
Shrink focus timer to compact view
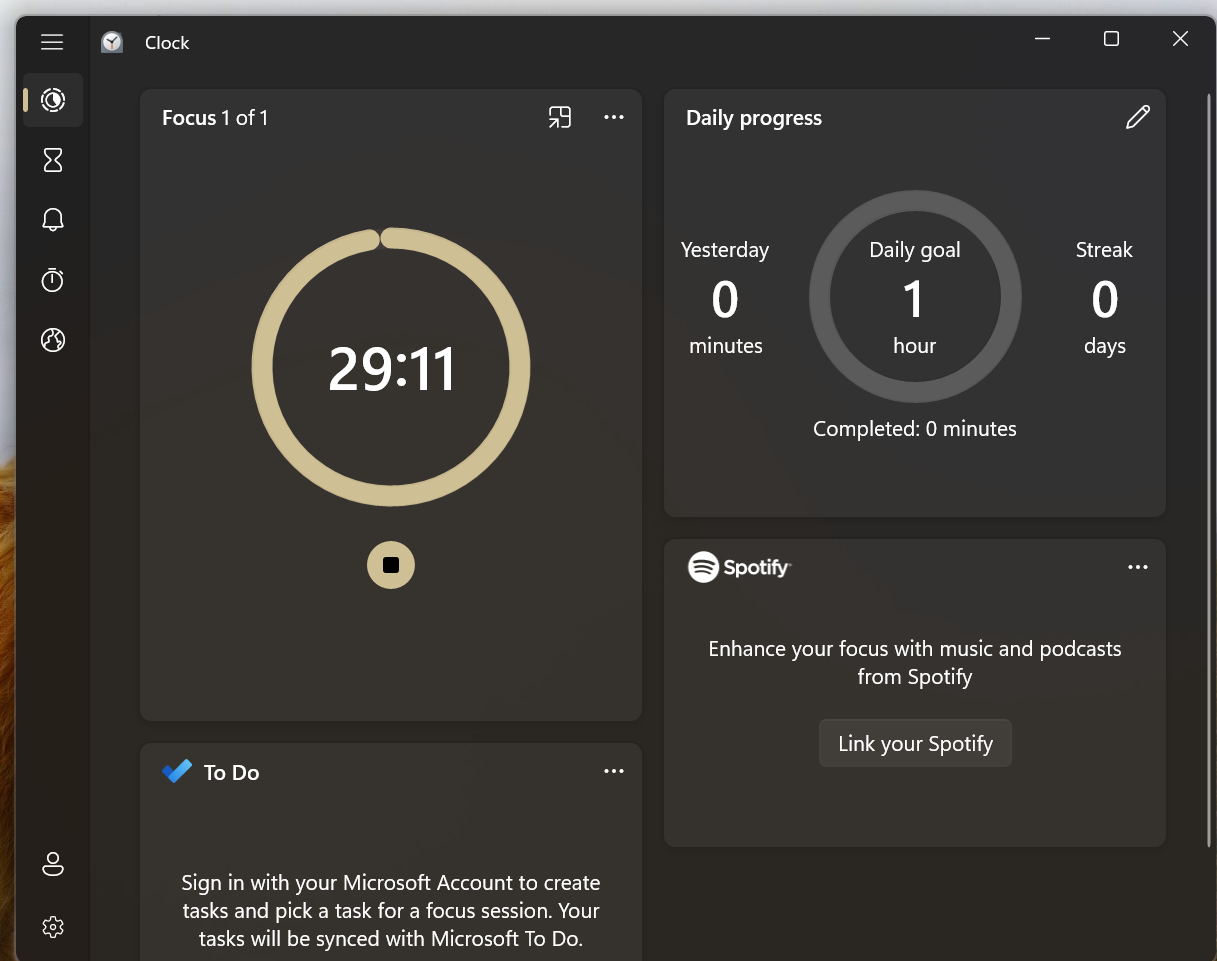point(560,118)
